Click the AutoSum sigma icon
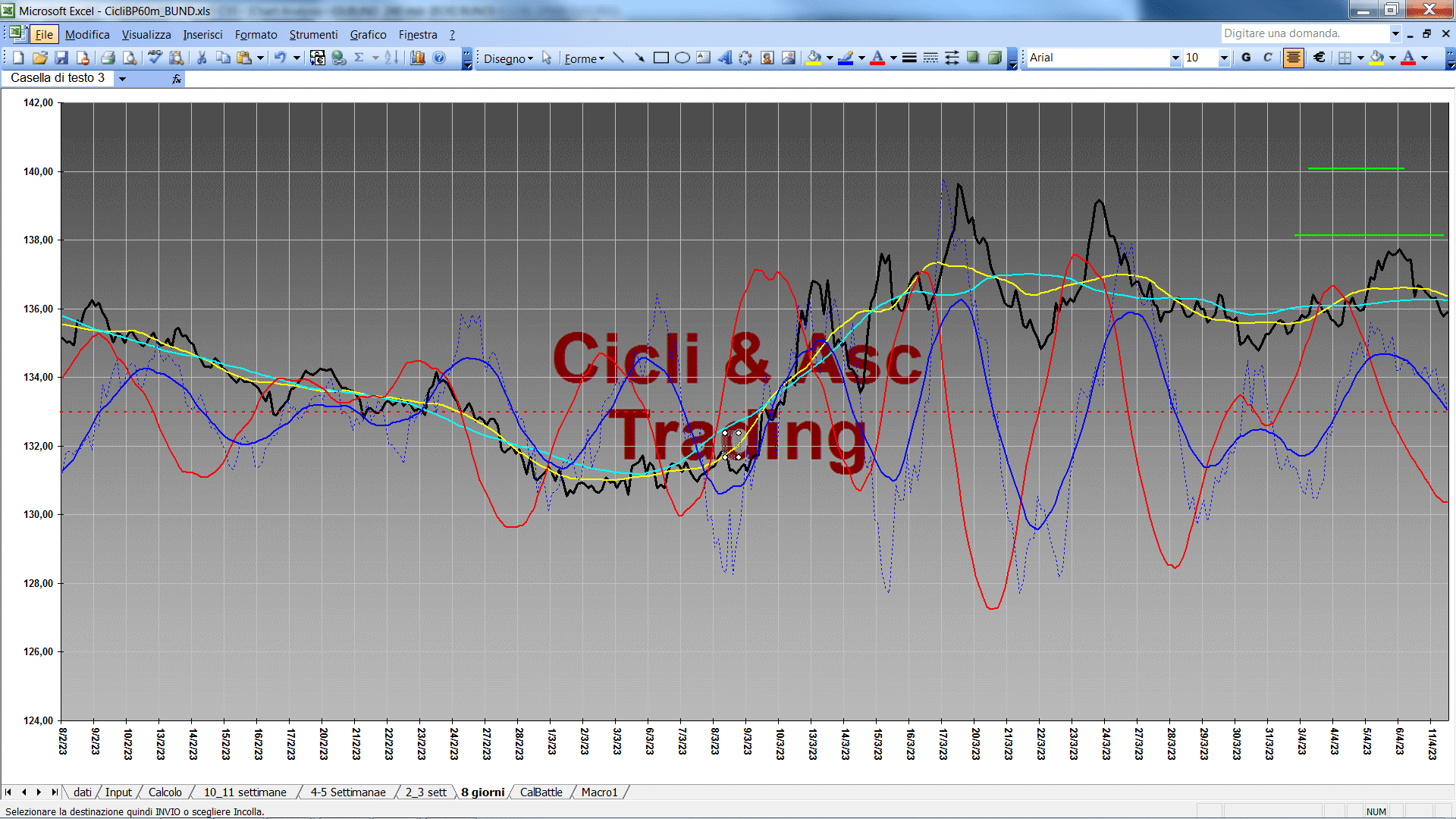Viewport: 1456px width, 819px height. point(359,58)
